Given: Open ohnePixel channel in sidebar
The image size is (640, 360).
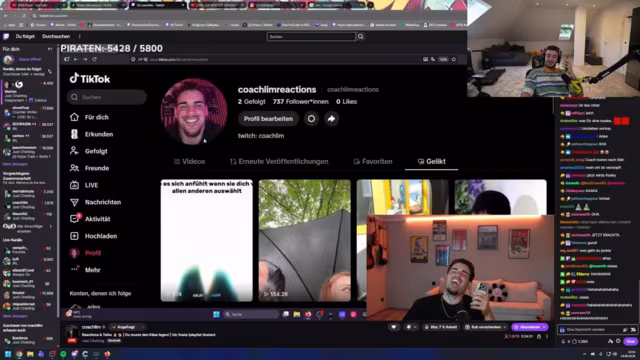Looking at the screenshot, I should (x=28, y=112).
